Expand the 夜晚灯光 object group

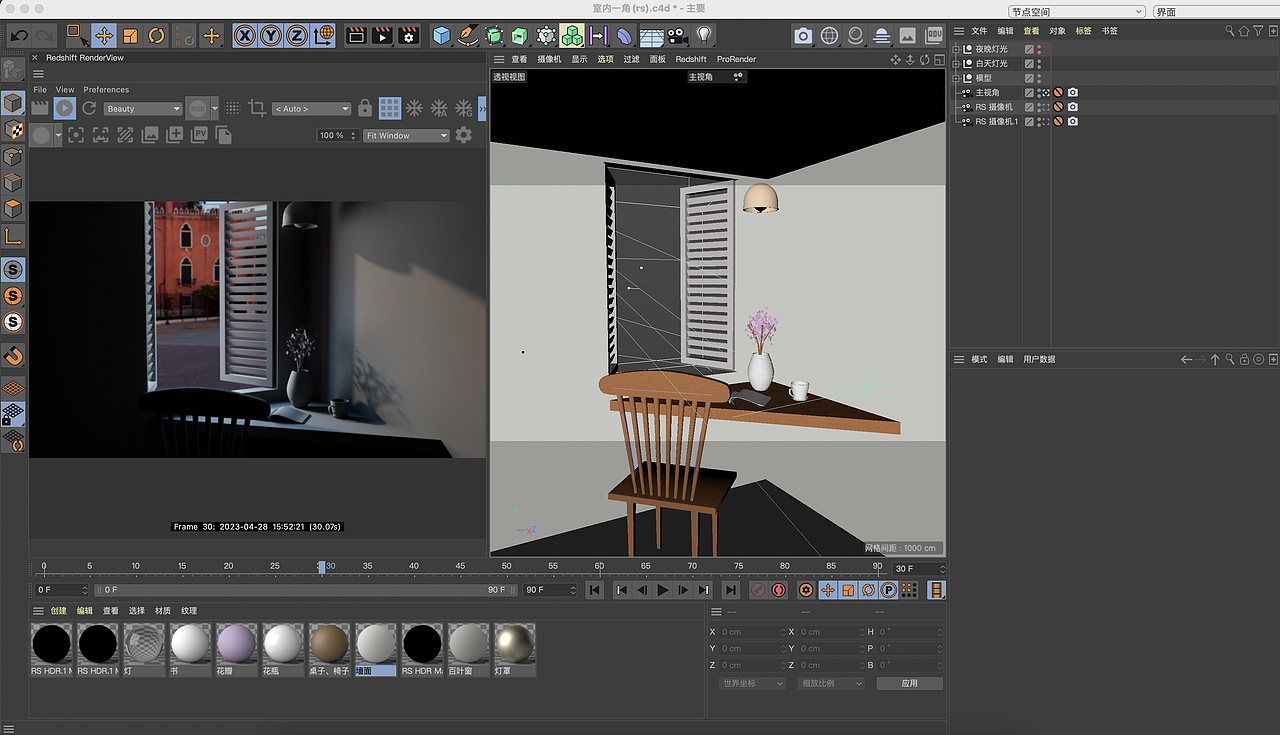pos(956,49)
